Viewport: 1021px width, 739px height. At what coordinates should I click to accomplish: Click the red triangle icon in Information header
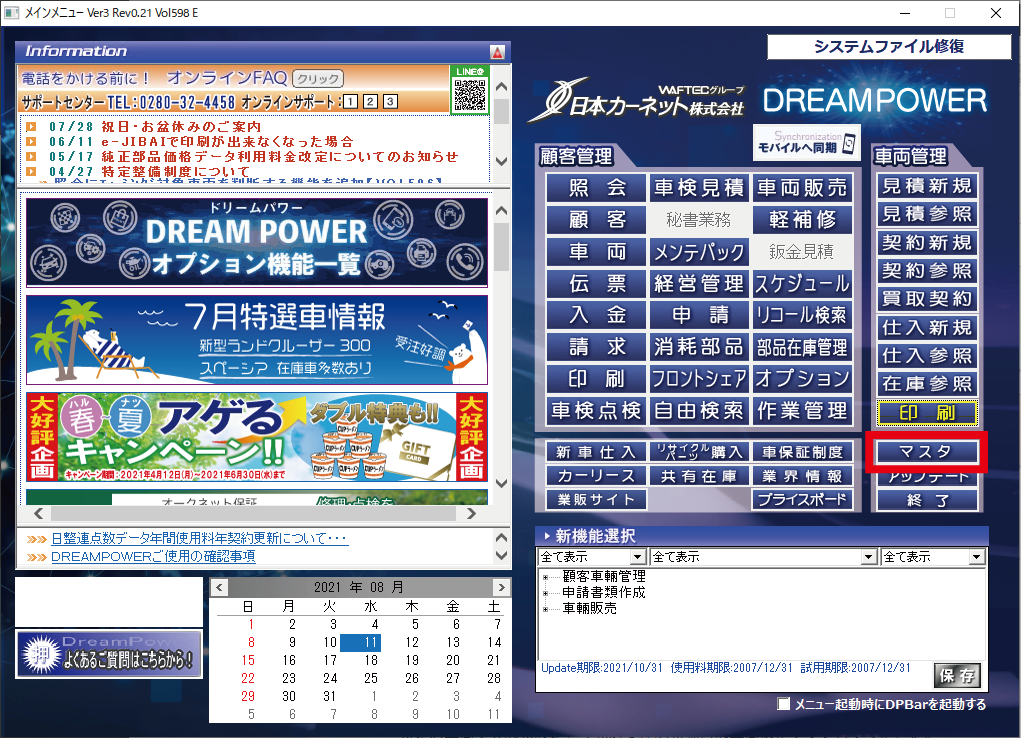(x=497, y=52)
